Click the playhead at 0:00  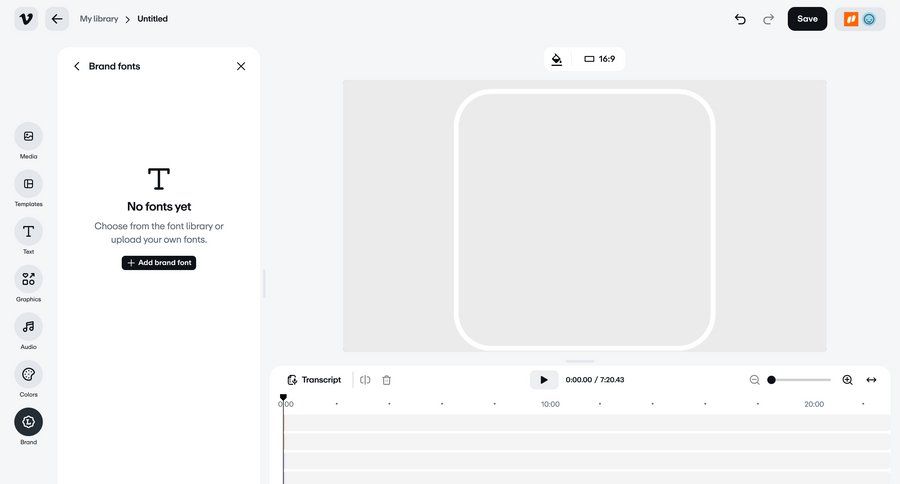pos(283,397)
